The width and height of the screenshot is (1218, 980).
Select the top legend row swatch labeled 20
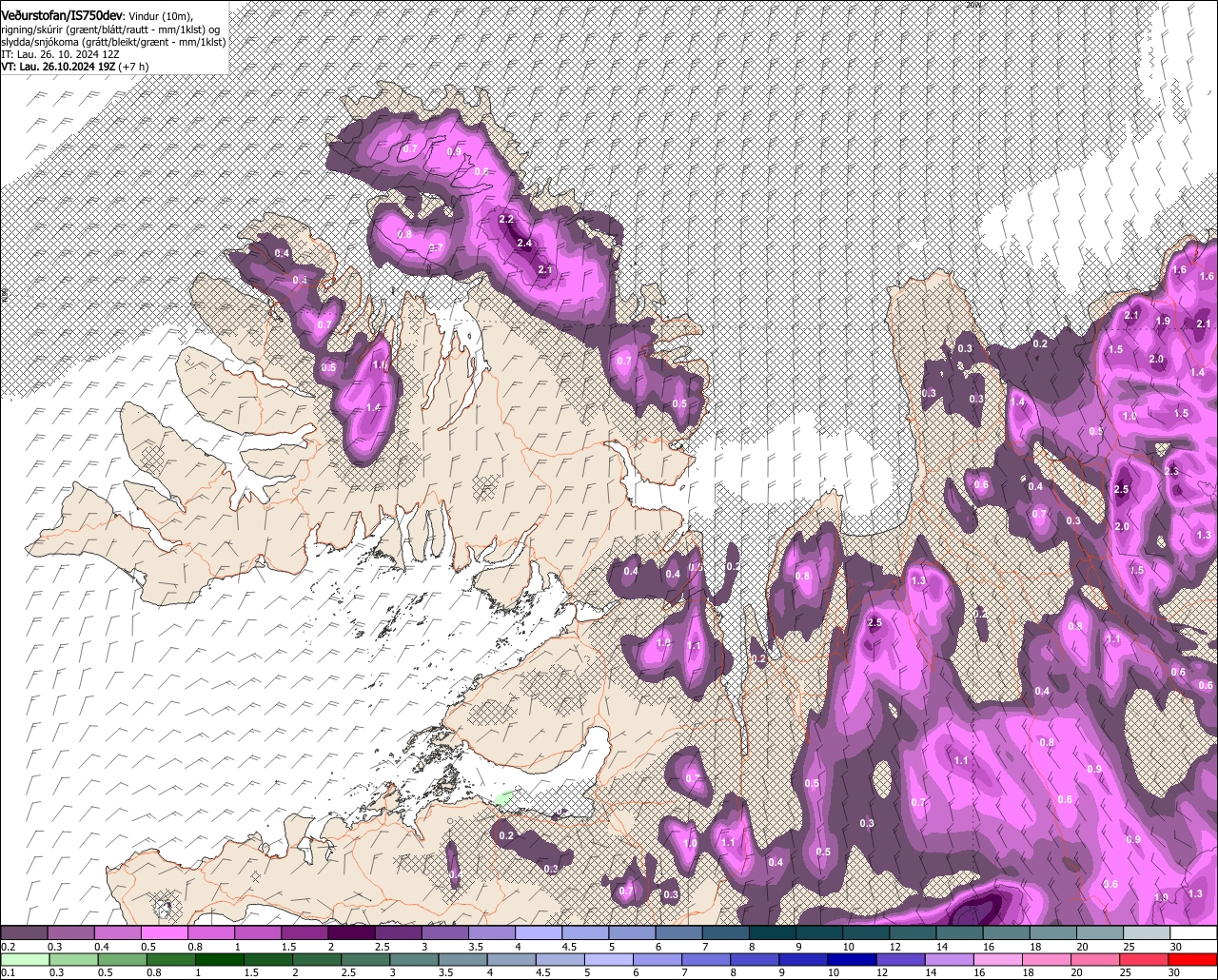point(1101,932)
